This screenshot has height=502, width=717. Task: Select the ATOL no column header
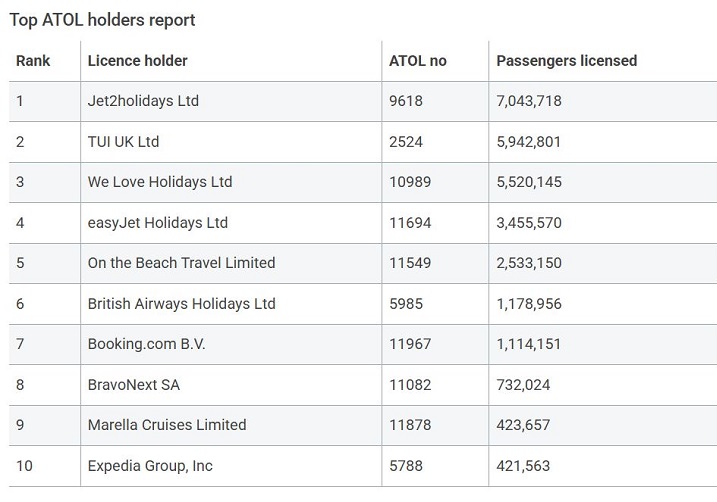(417, 61)
